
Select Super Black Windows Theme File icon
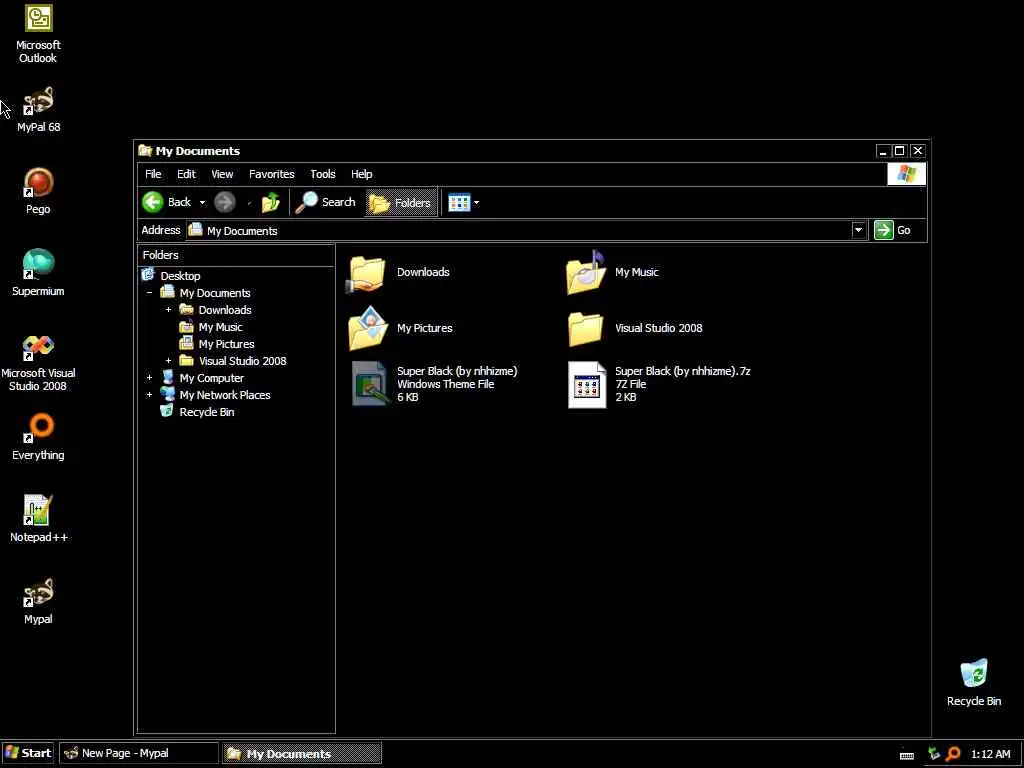coord(369,384)
